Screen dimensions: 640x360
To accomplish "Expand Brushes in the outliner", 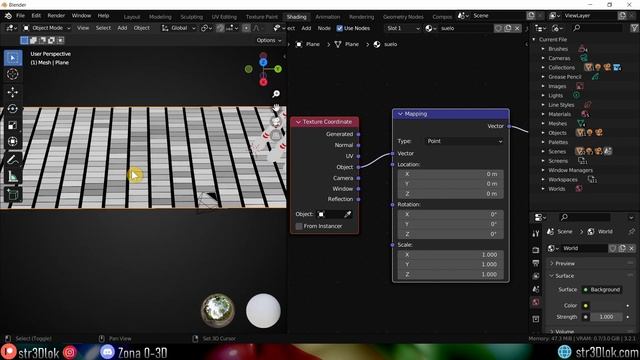I will [543, 49].
